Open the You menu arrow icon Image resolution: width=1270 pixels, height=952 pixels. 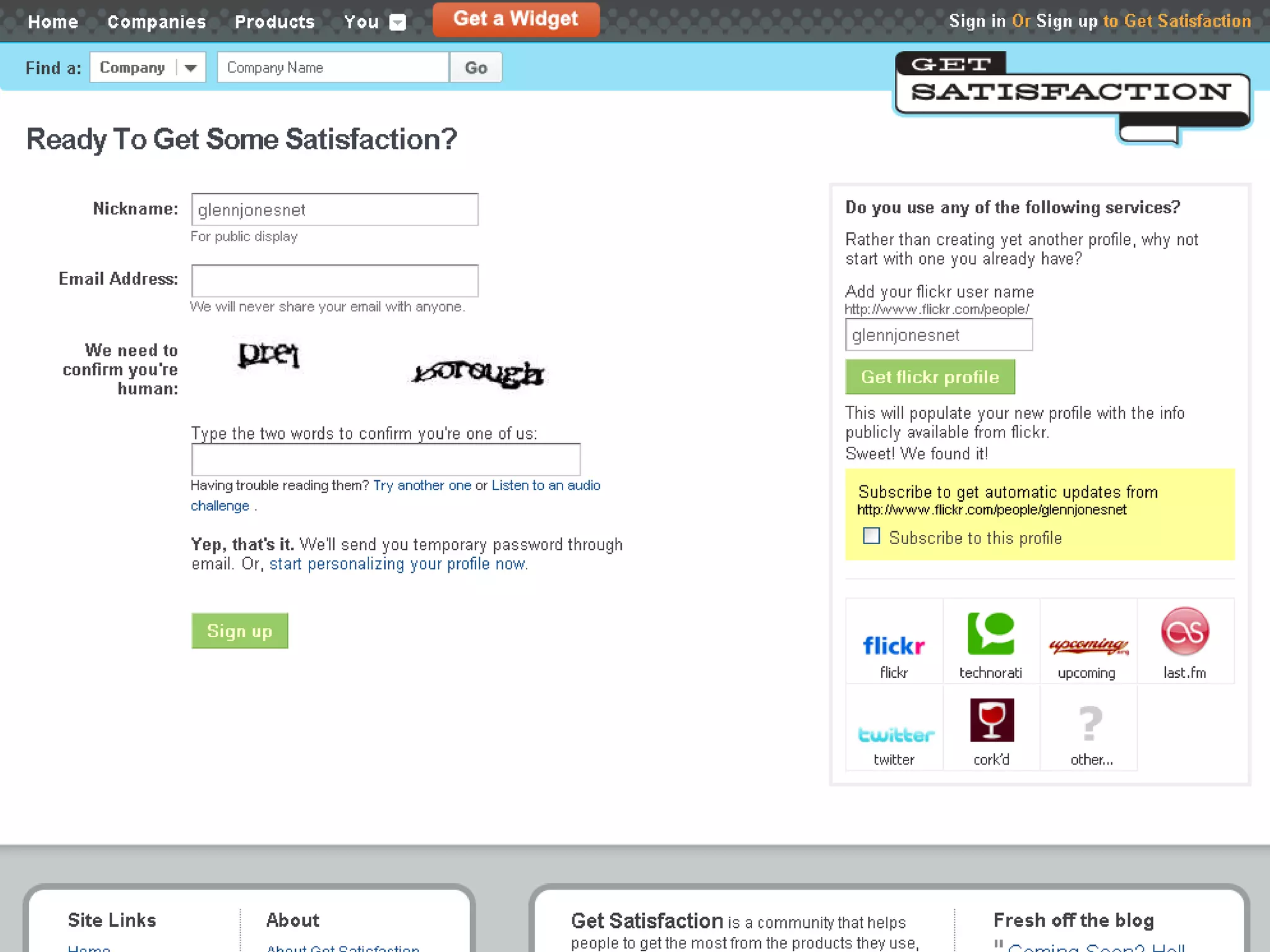click(397, 22)
